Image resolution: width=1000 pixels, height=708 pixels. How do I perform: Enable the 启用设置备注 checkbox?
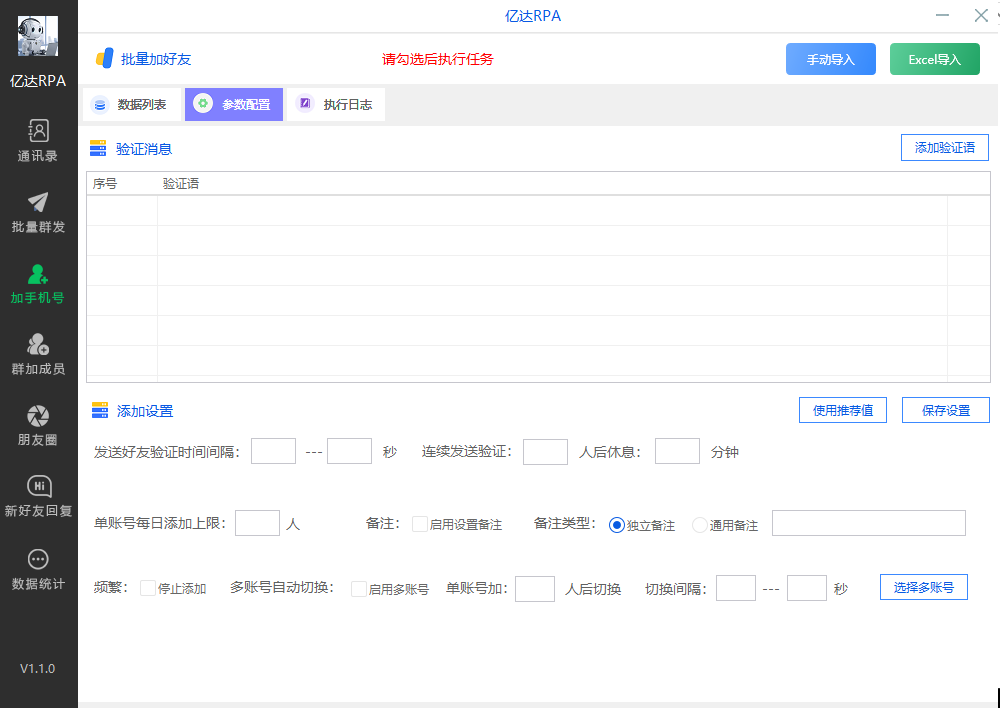click(x=420, y=524)
